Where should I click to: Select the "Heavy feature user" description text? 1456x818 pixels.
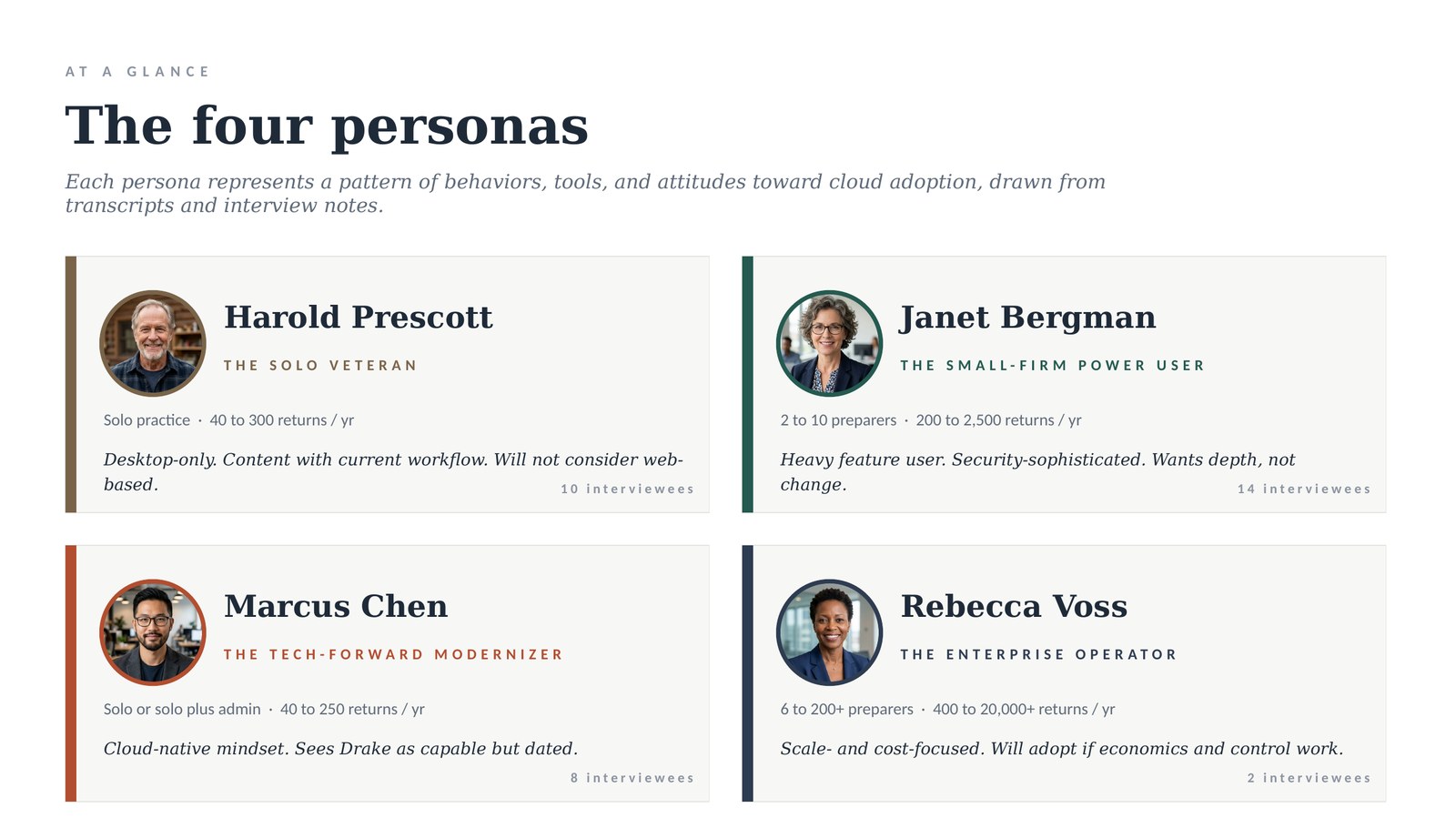tap(1036, 471)
